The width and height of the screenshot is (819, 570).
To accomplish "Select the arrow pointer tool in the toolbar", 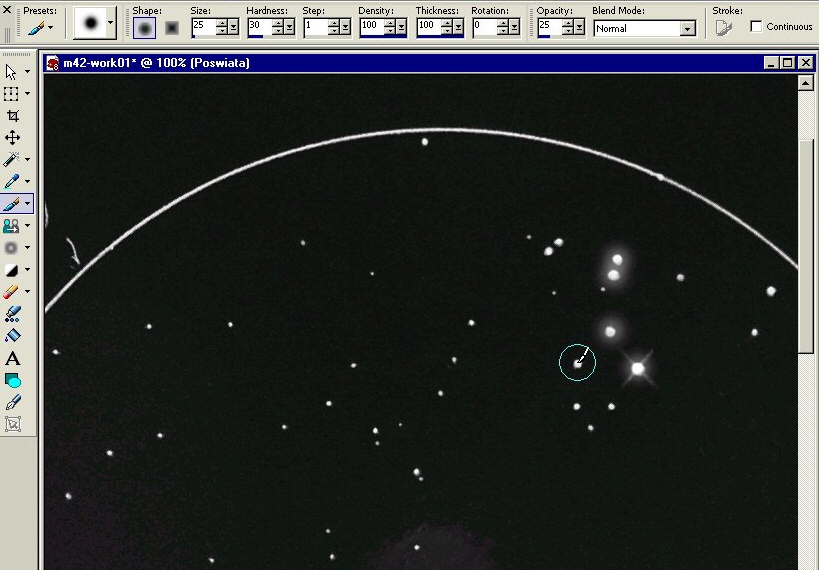I will click(x=11, y=72).
